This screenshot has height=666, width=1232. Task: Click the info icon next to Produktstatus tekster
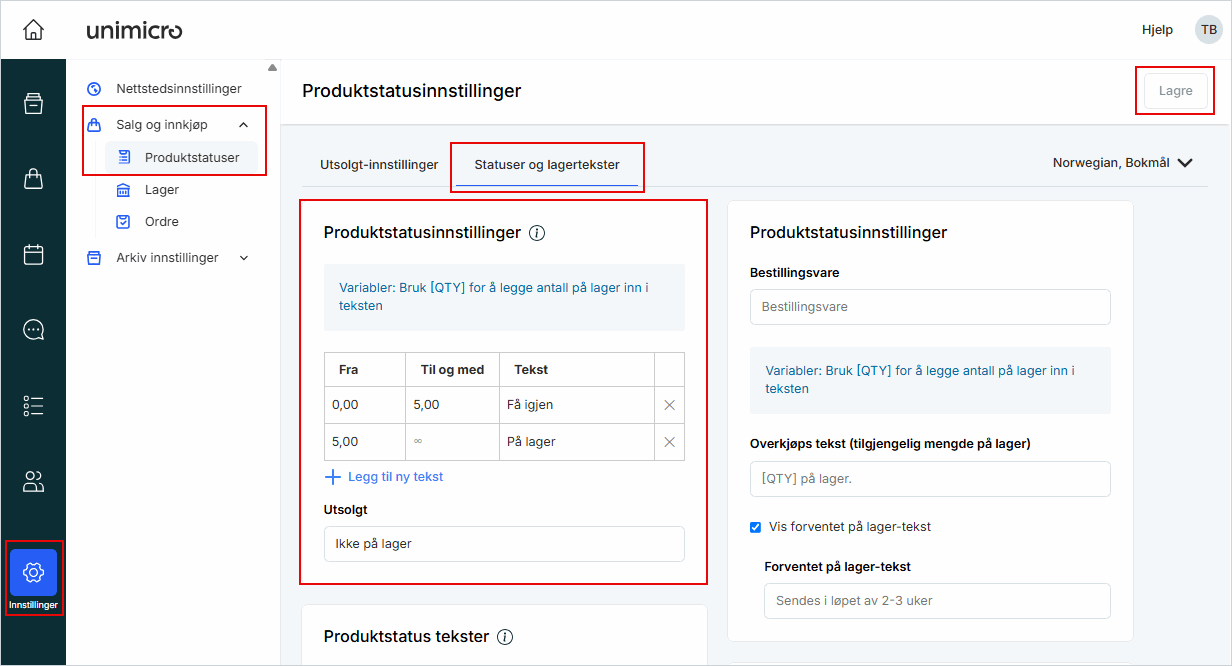506,637
